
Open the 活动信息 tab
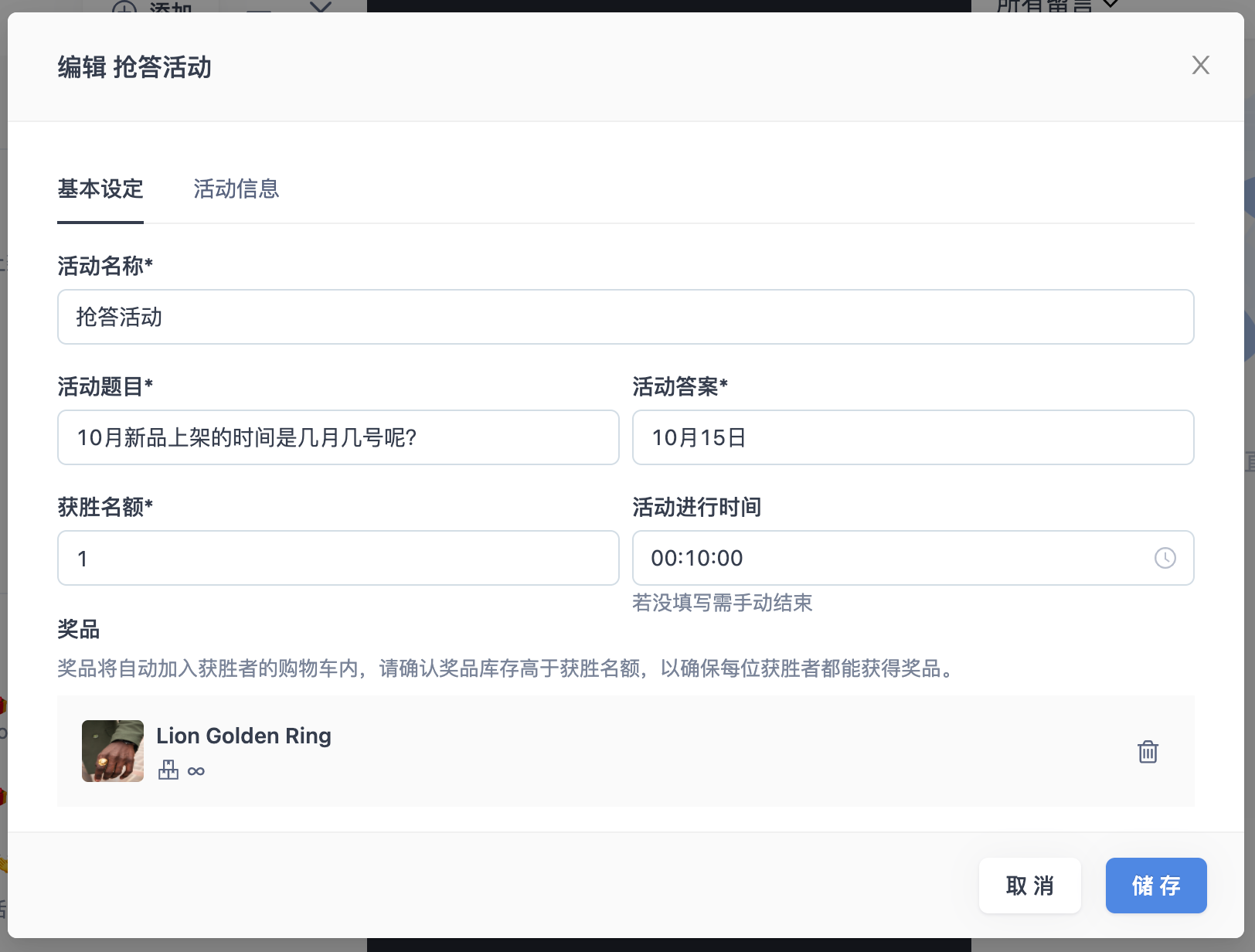pyautogui.click(x=236, y=189)
